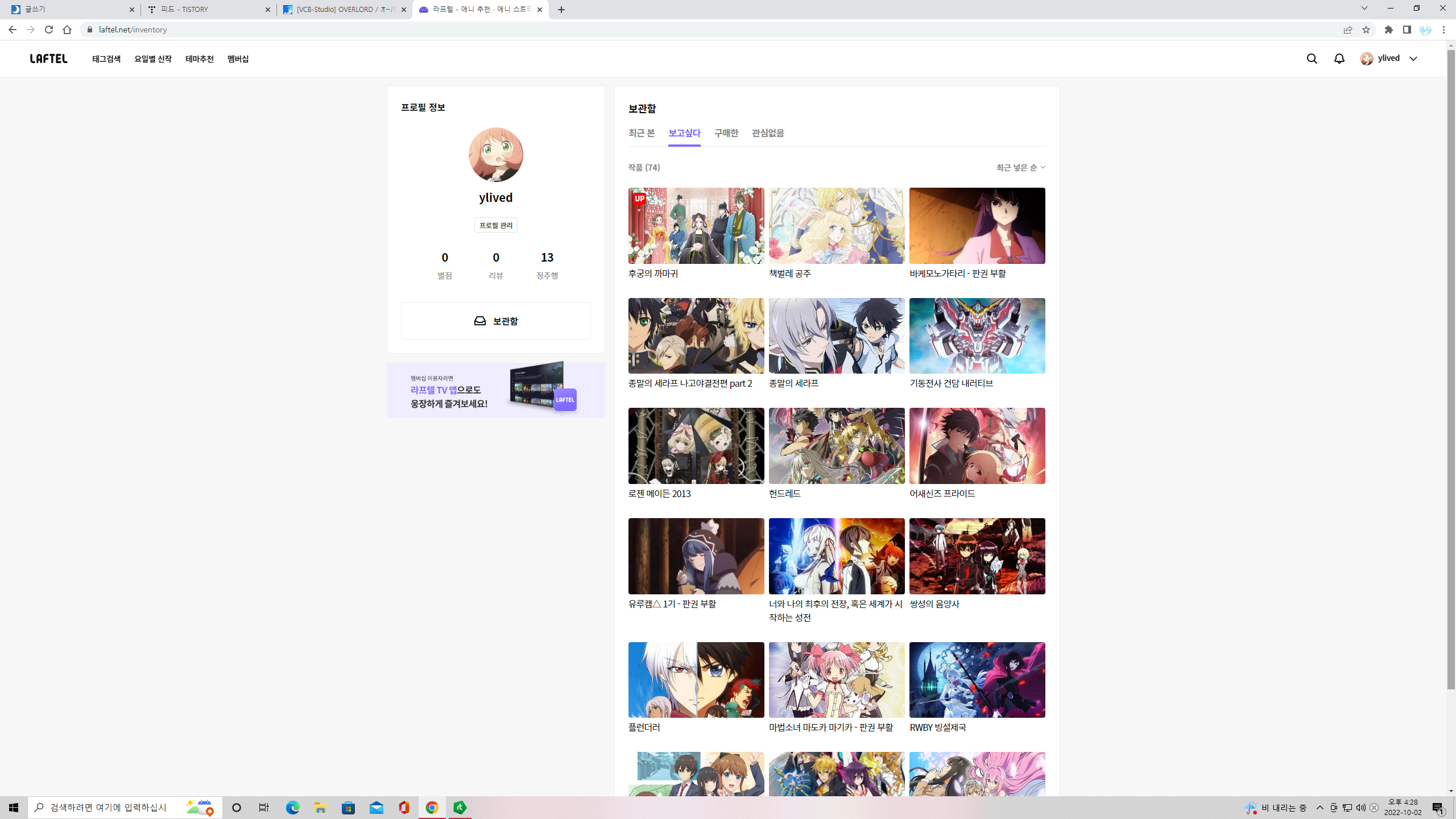Open the 최근 넣은 순 sort dropdown
This screenshot has height=819, width=1456.
pyautogui.click(x=1020, y=167)
